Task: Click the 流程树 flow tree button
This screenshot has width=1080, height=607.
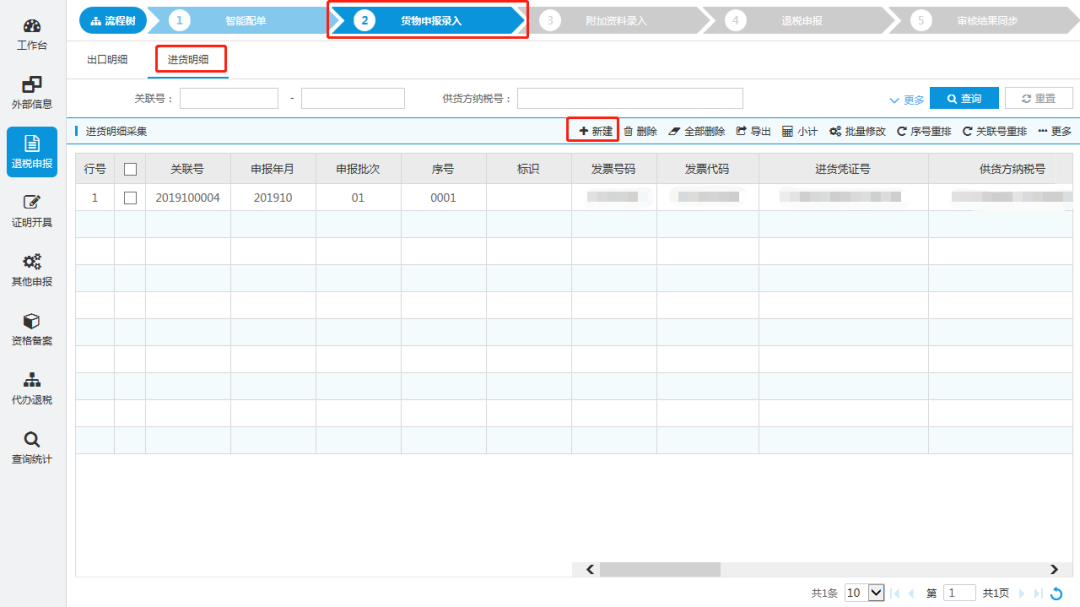Action: pos(113,21)
